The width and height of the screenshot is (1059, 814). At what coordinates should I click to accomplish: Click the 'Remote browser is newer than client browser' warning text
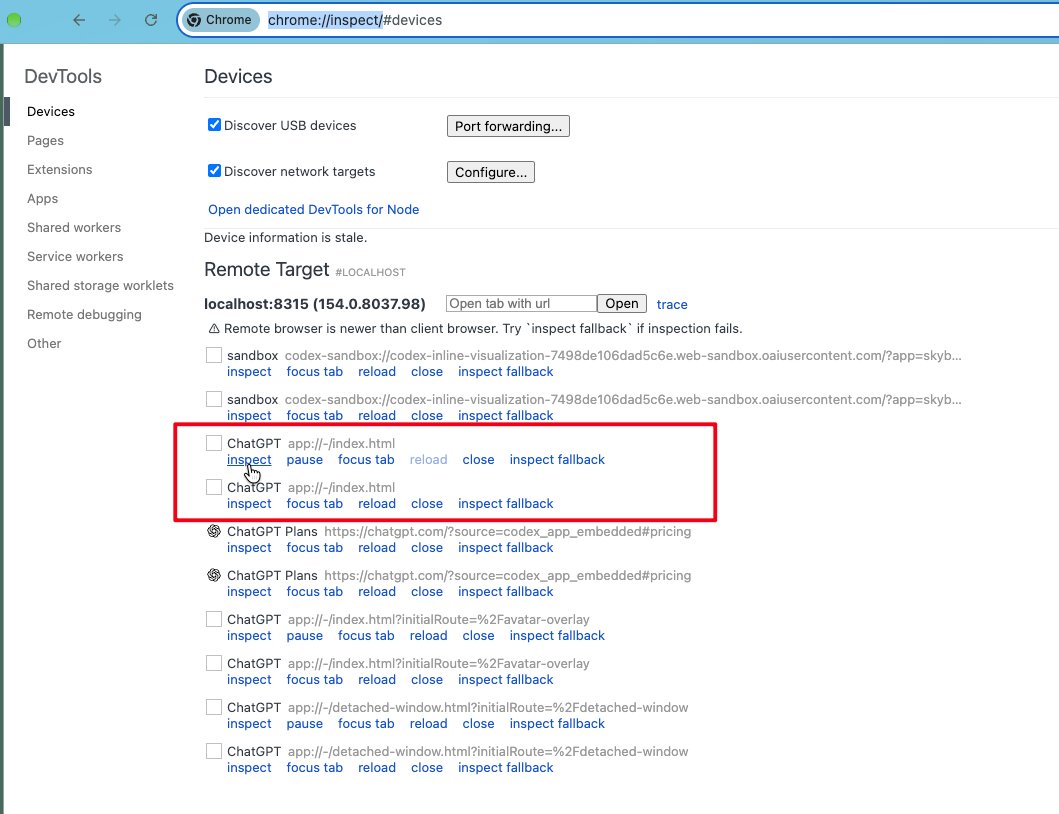pos(483,329)
